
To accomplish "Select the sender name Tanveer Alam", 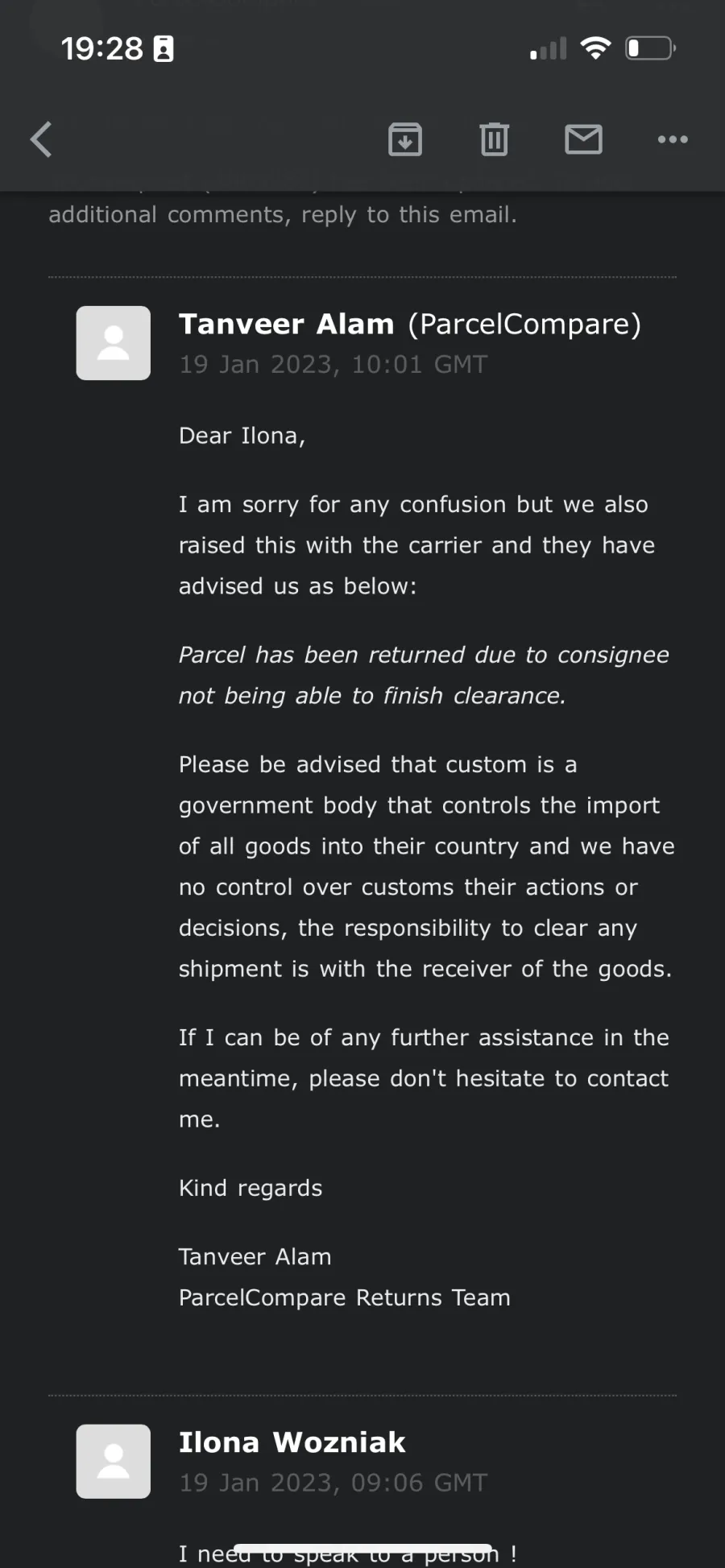I will pyautogui.click(x=287, y=324).
